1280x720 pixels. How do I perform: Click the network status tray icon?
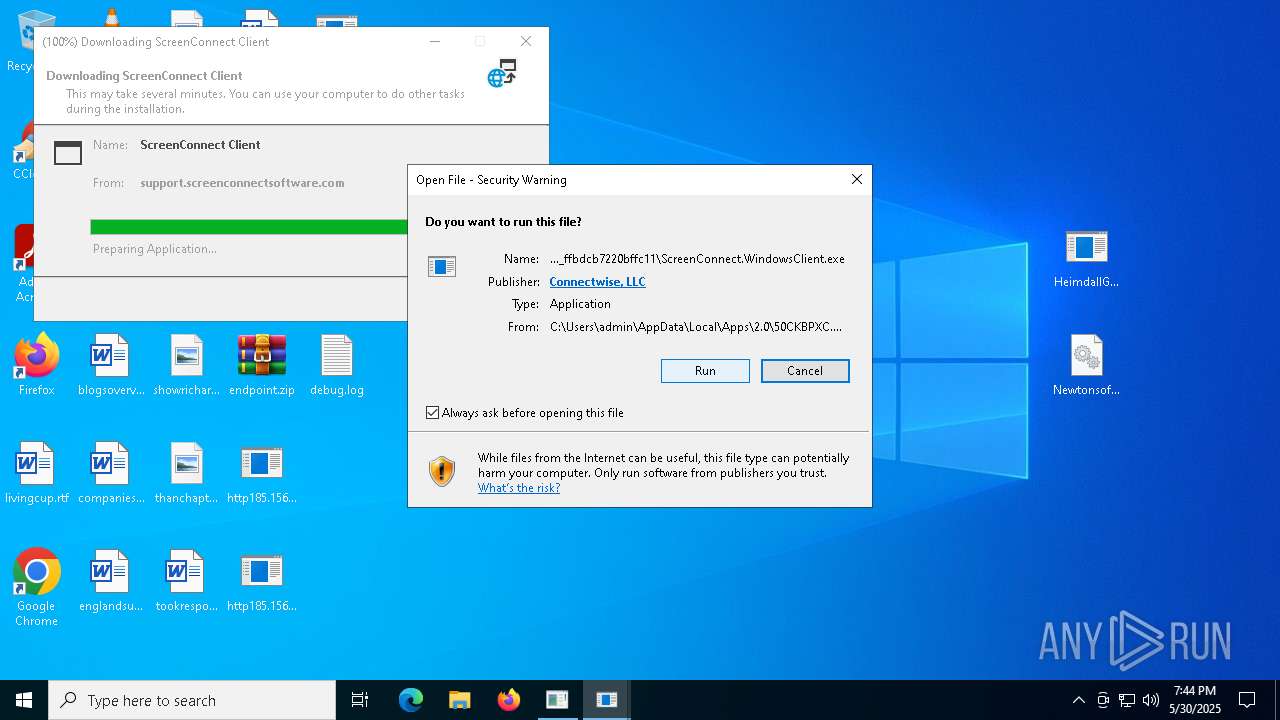tap(1127, 700)
